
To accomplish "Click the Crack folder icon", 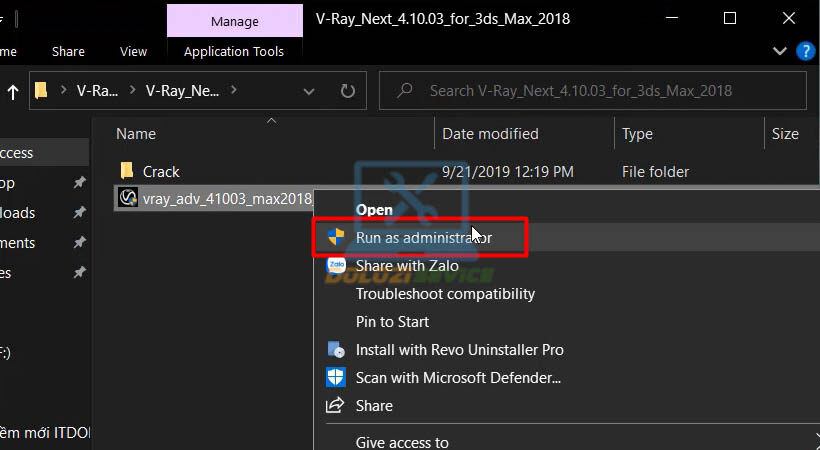I will click(x=127, y=171).
